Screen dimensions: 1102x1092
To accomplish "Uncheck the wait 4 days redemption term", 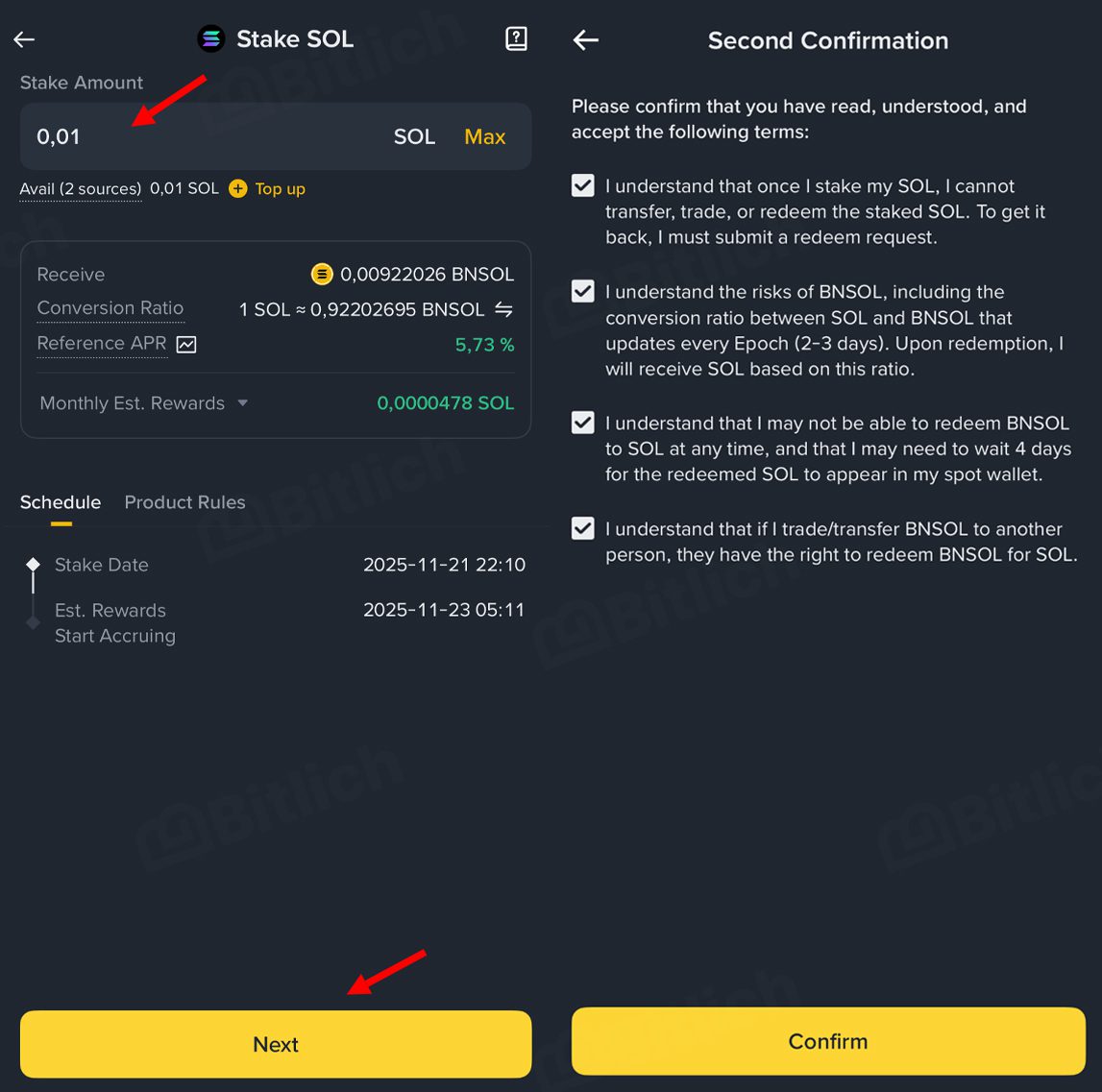I will pos(582,423).
